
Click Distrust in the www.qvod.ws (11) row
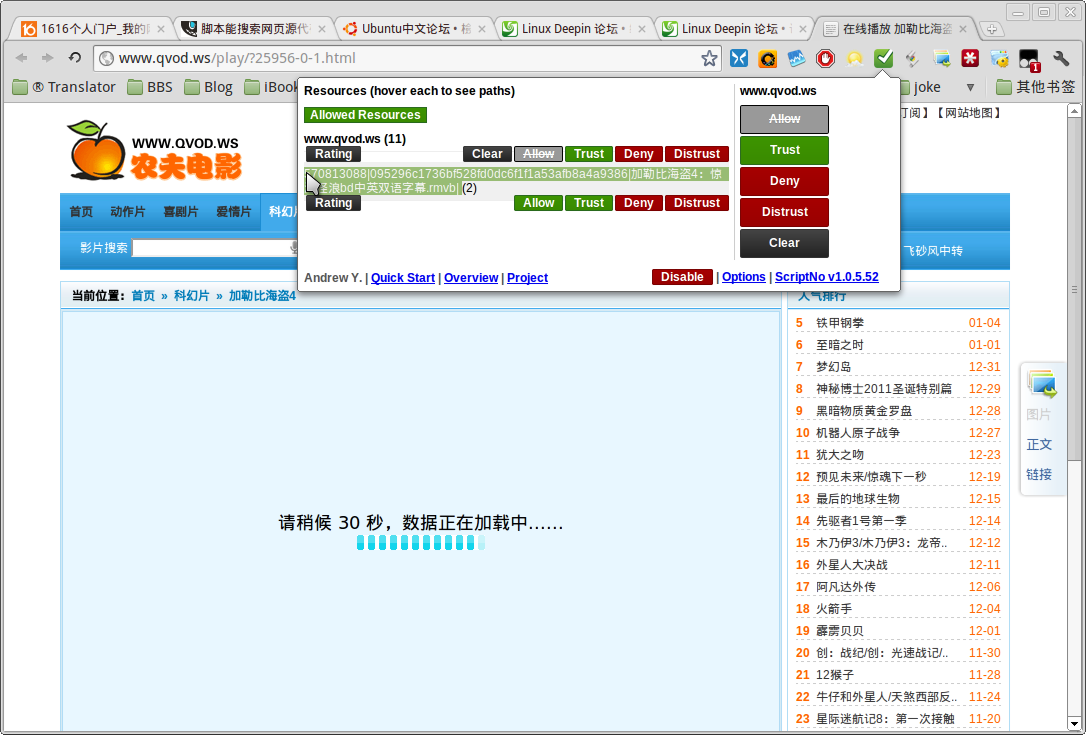(x=697, y=154)
